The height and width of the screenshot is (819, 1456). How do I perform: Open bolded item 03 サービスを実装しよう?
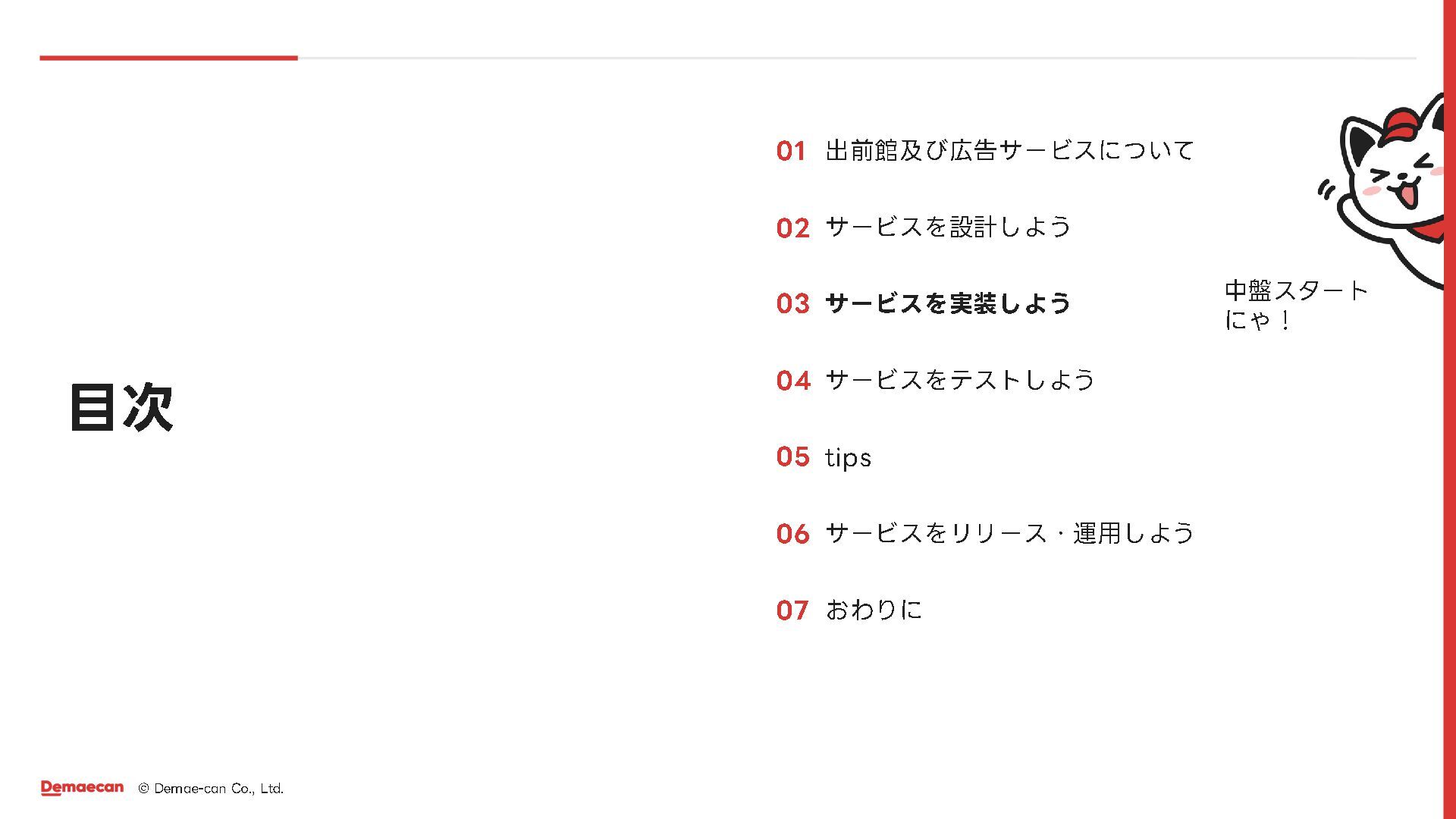click(924, 303)
